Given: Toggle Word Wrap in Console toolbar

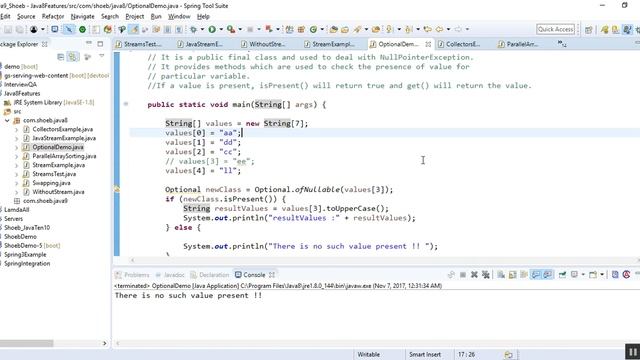Looking at the screenshot, I should tap(524, 275).
